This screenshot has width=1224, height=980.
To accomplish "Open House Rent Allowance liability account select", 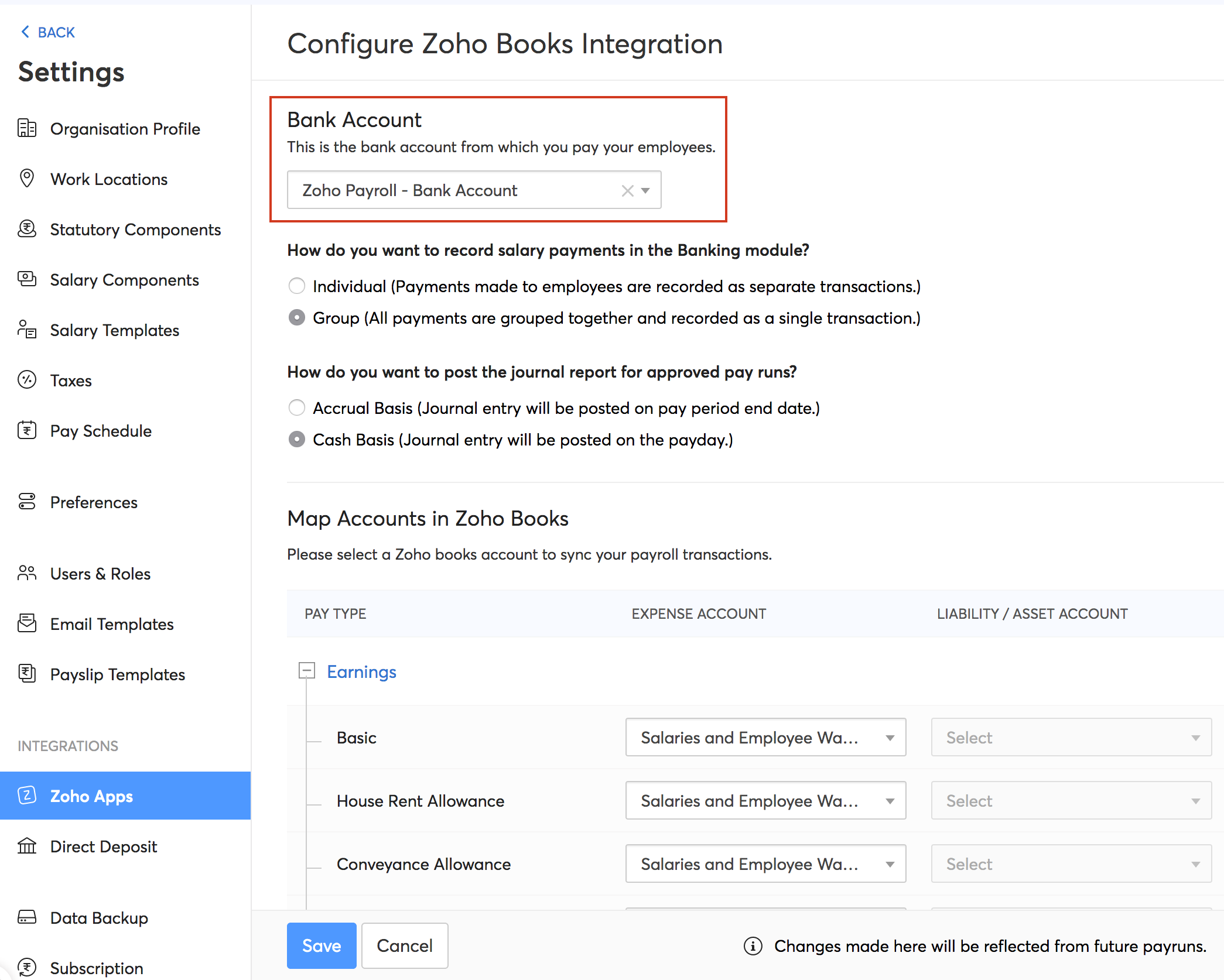I will pos(1071,801).
